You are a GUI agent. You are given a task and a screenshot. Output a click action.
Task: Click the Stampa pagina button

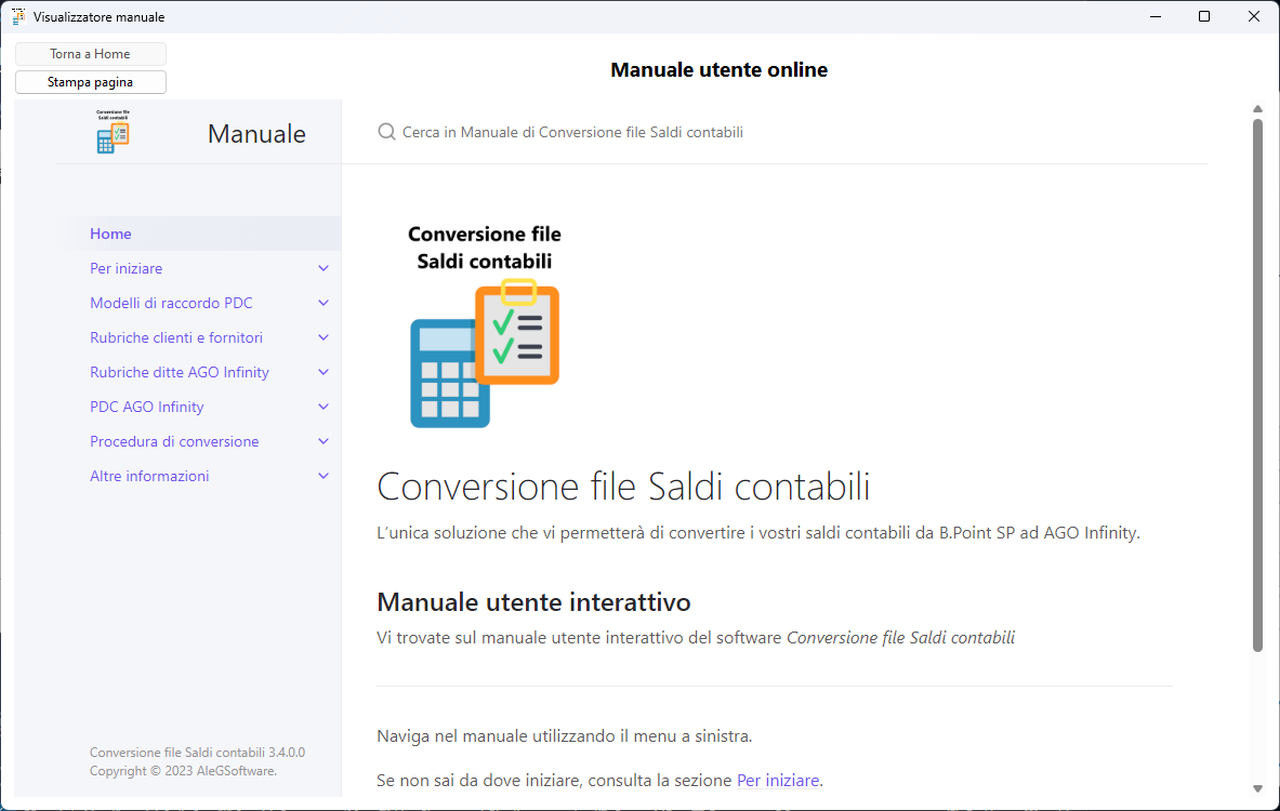tap(91, 82)
